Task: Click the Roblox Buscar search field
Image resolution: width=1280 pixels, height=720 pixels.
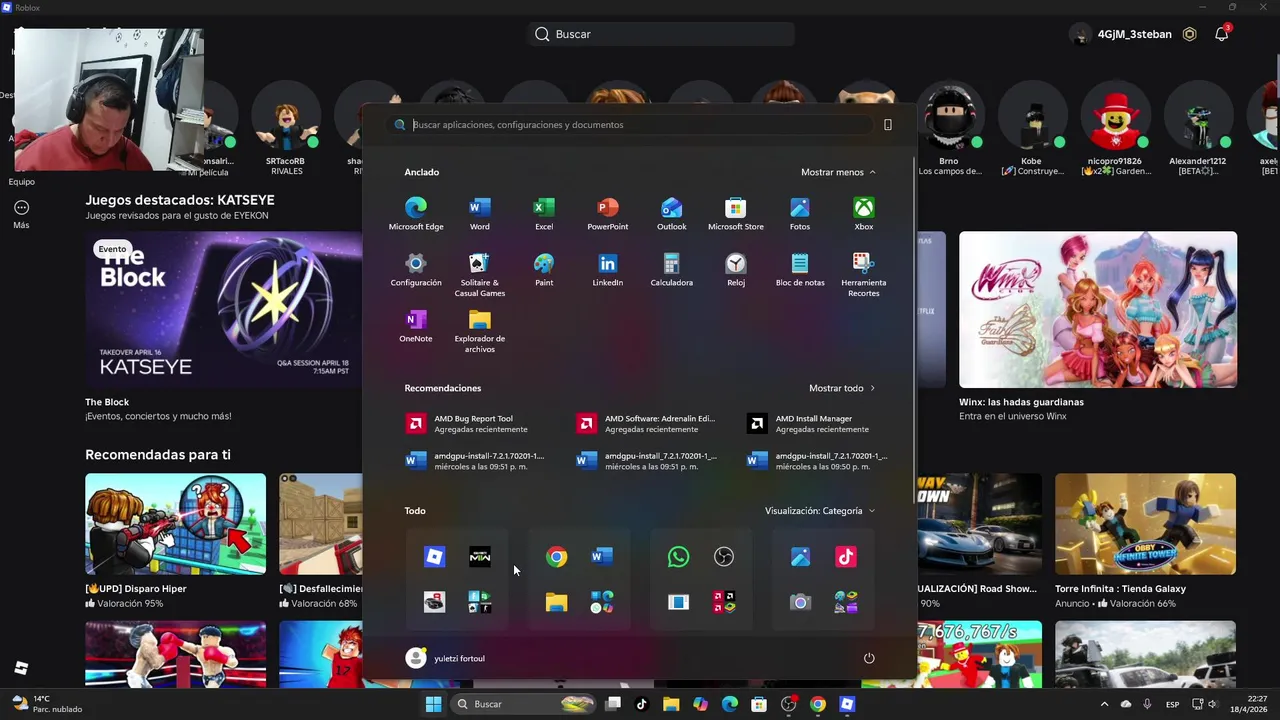Action: tap(661, 34)
